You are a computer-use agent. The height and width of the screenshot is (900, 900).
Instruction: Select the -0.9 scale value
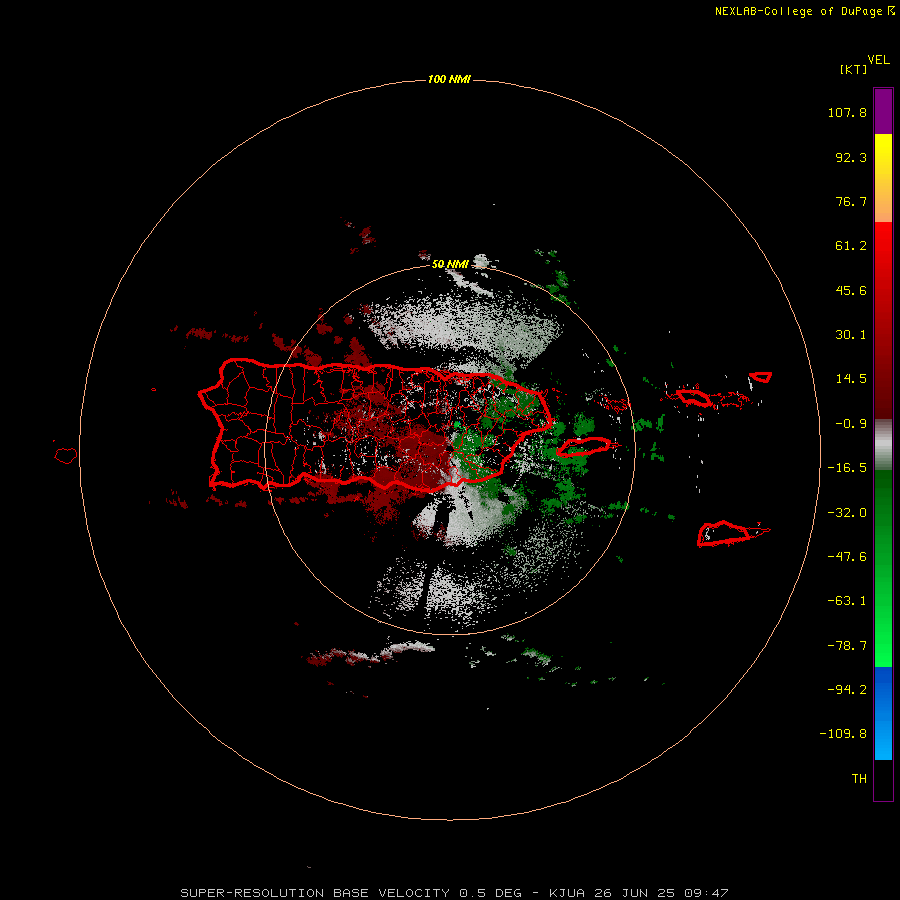(x=851, y=424)
